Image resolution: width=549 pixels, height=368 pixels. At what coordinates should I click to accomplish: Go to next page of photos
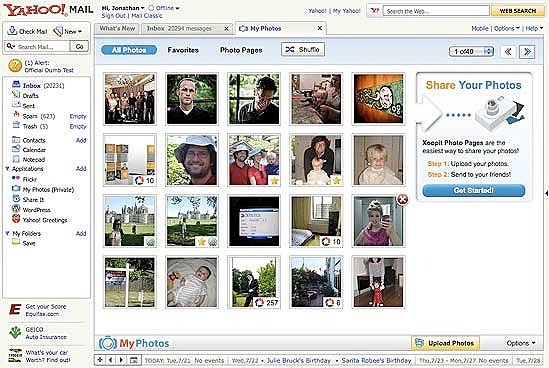[527, 52]
